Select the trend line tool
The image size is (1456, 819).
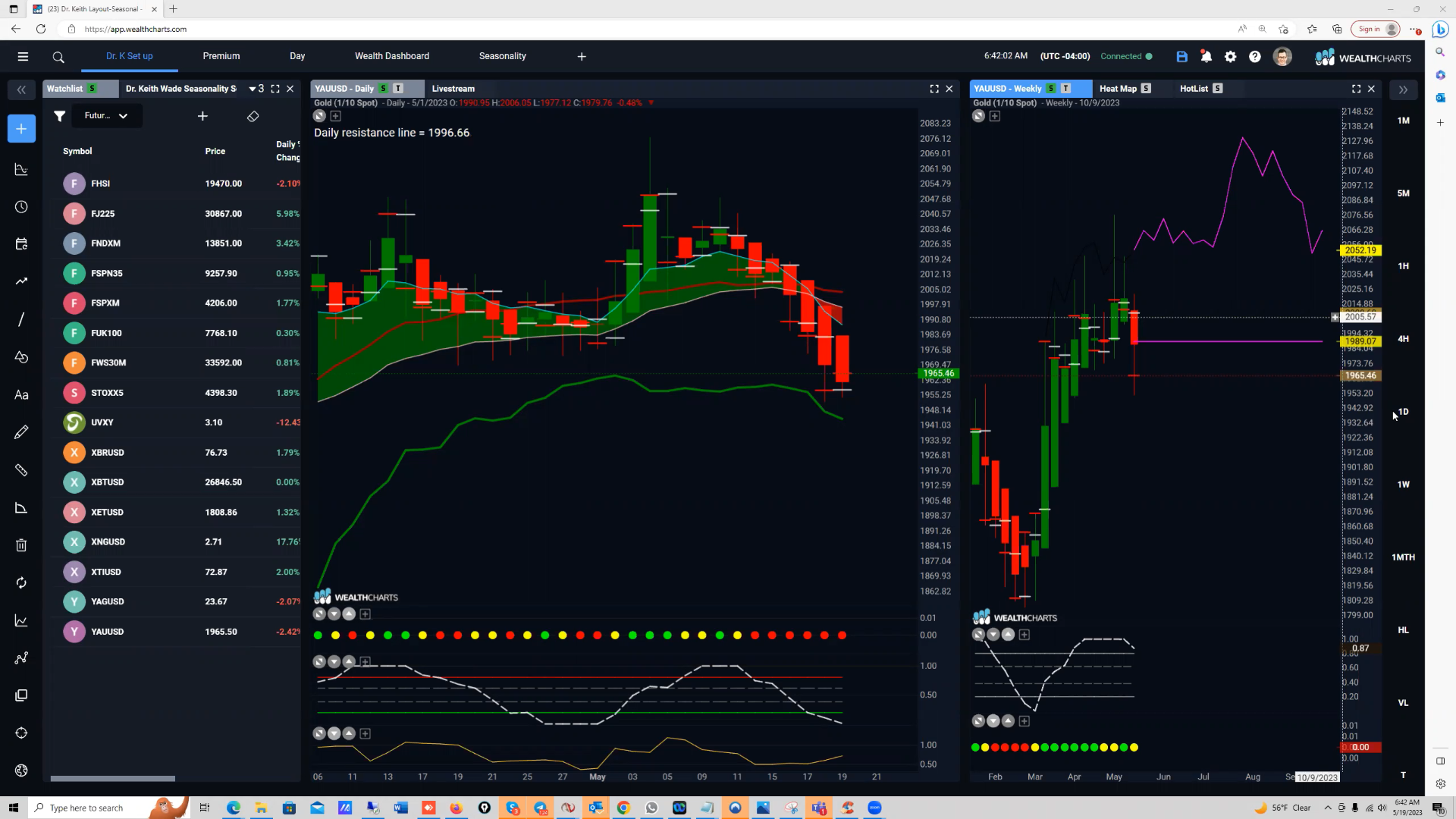[21, 281]
